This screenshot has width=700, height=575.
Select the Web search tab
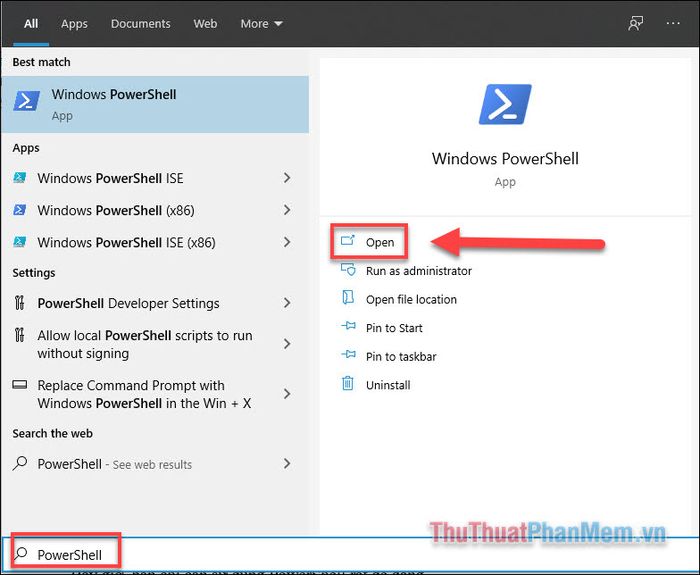pyautogui.click(x=205, y=24)
